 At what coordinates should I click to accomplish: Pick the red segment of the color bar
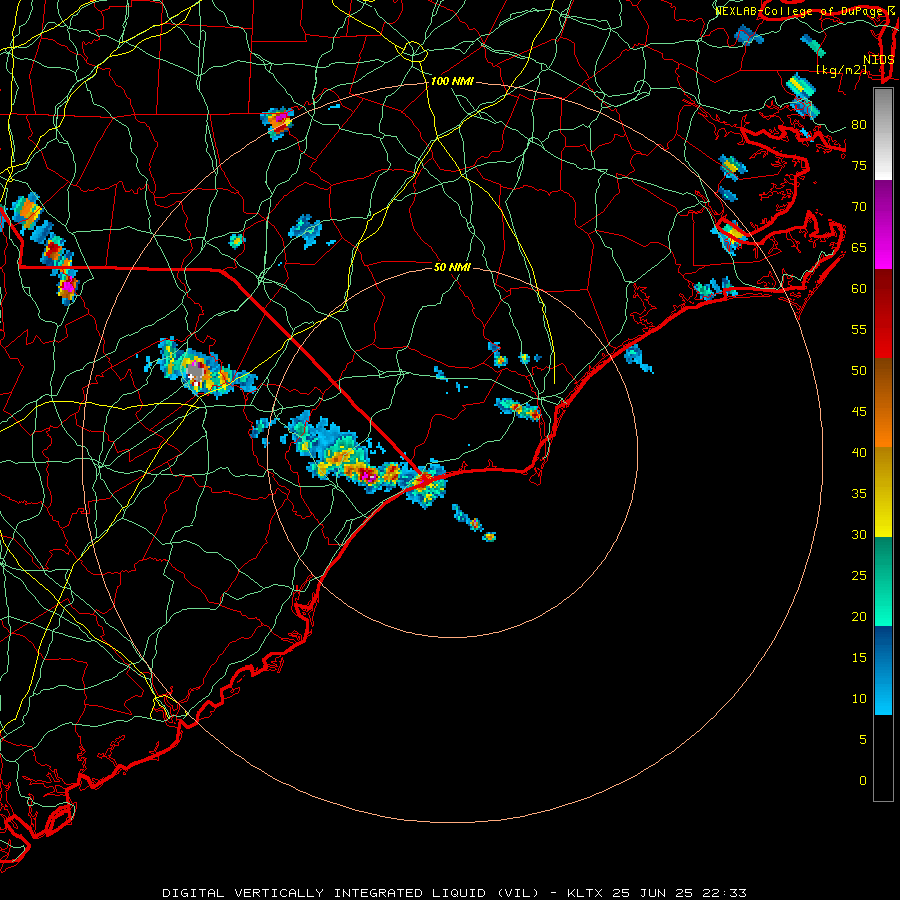pyautogui.click(x=883, y=313)
